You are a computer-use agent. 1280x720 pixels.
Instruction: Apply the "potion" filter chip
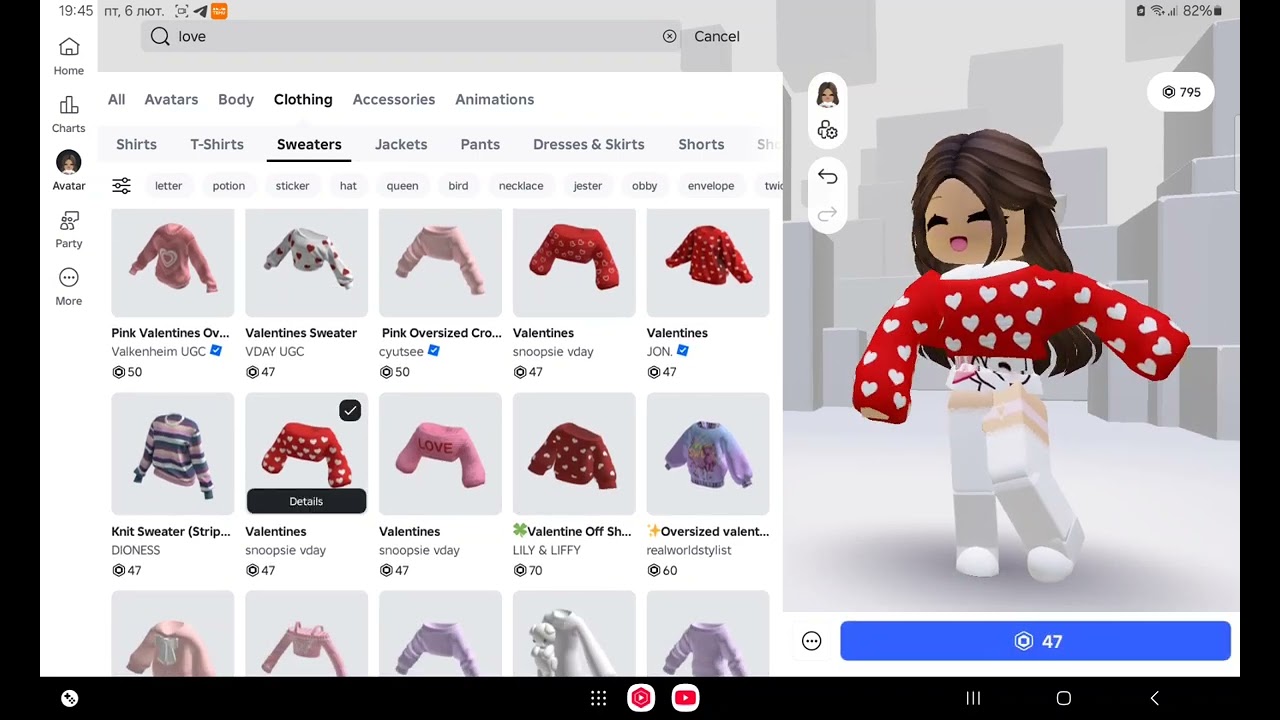click(228, 185)
